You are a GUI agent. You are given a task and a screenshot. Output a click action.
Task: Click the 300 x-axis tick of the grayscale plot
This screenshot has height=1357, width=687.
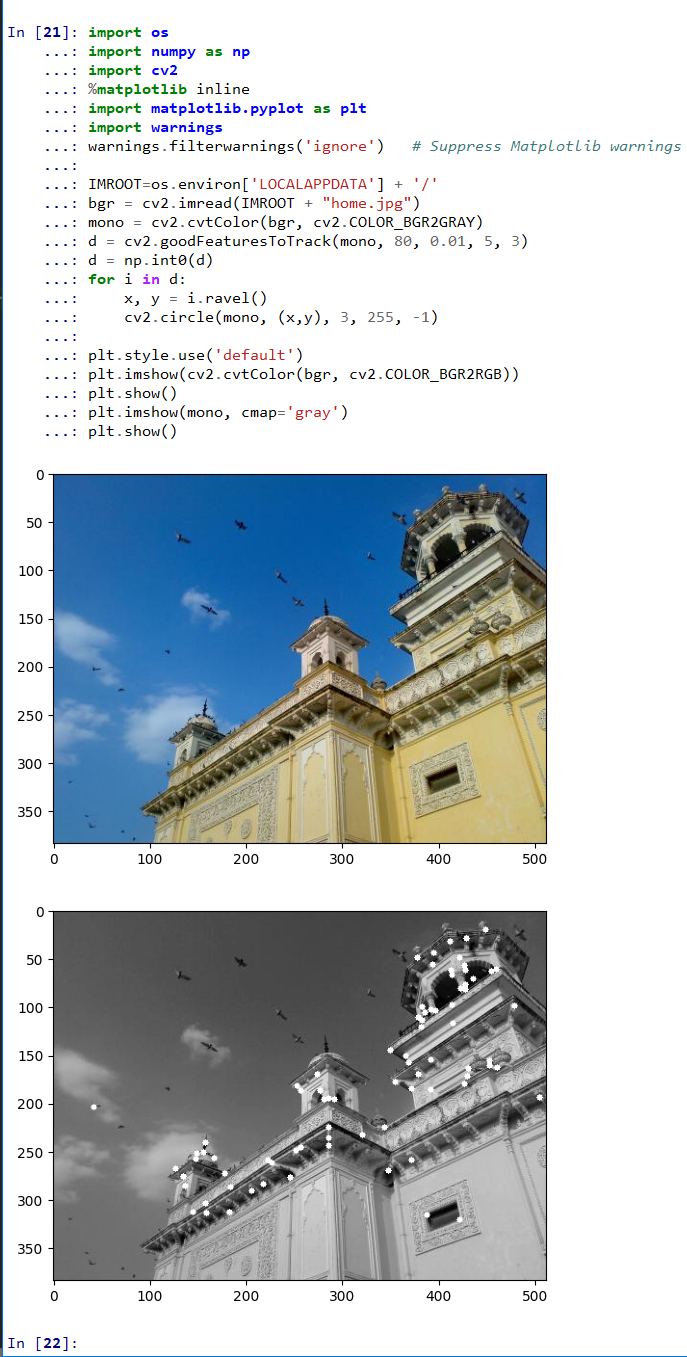pyautogui.click(x=342, y=1295)
